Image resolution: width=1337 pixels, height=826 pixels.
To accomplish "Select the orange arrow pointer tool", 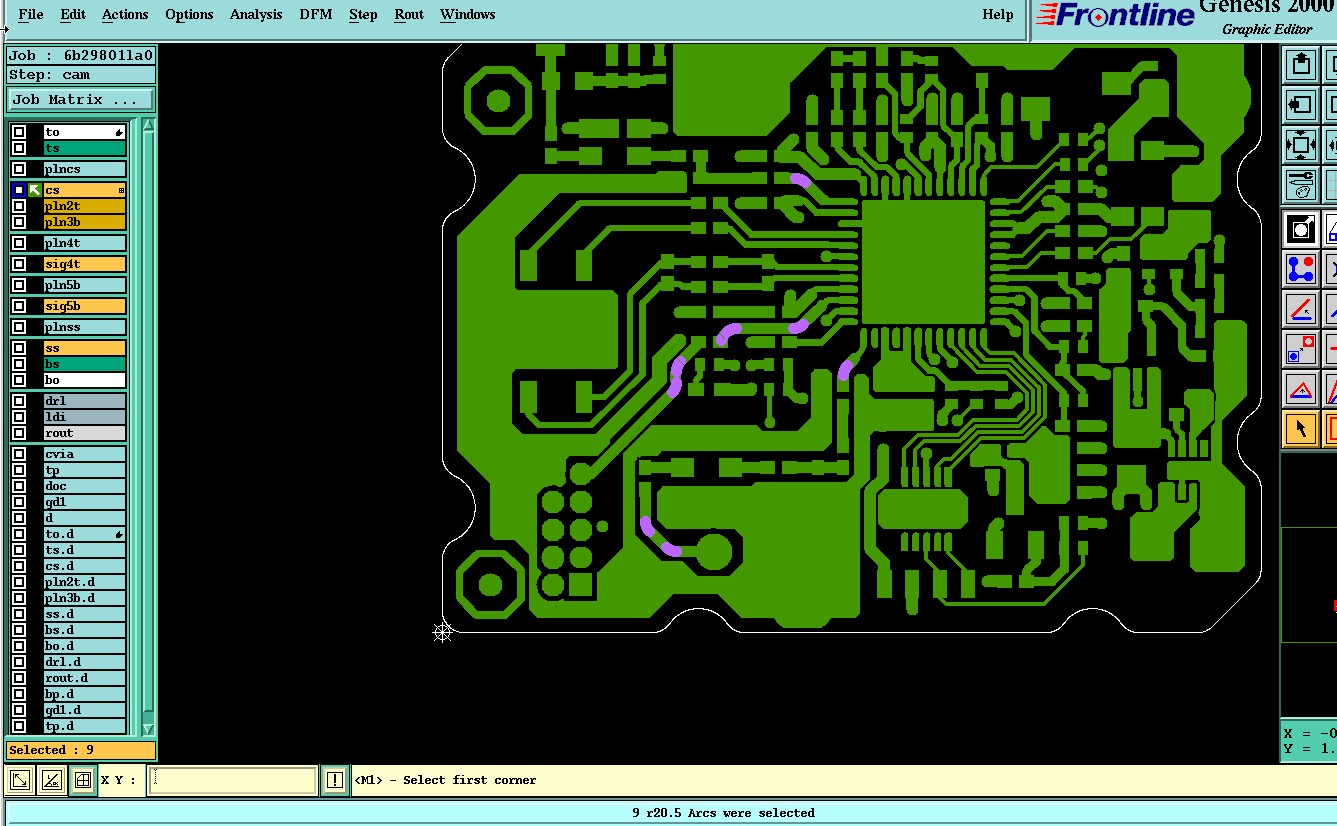I will 1300,429.
